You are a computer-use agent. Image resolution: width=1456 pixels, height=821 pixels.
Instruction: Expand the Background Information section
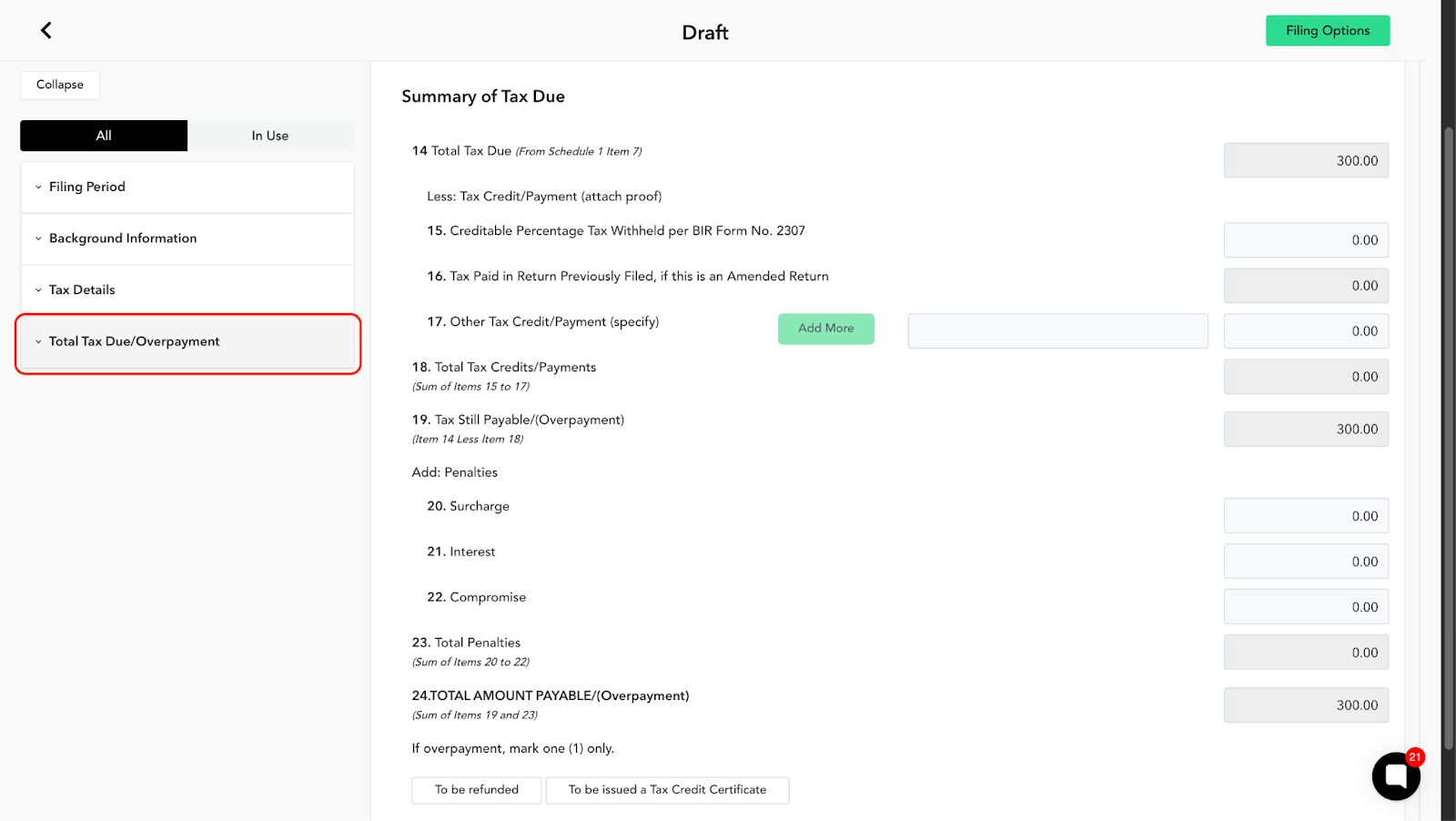pos(187,238)
